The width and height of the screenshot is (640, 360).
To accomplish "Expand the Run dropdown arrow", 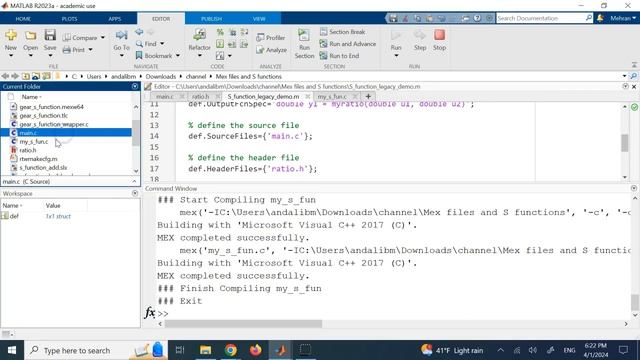I will point(396,56).
